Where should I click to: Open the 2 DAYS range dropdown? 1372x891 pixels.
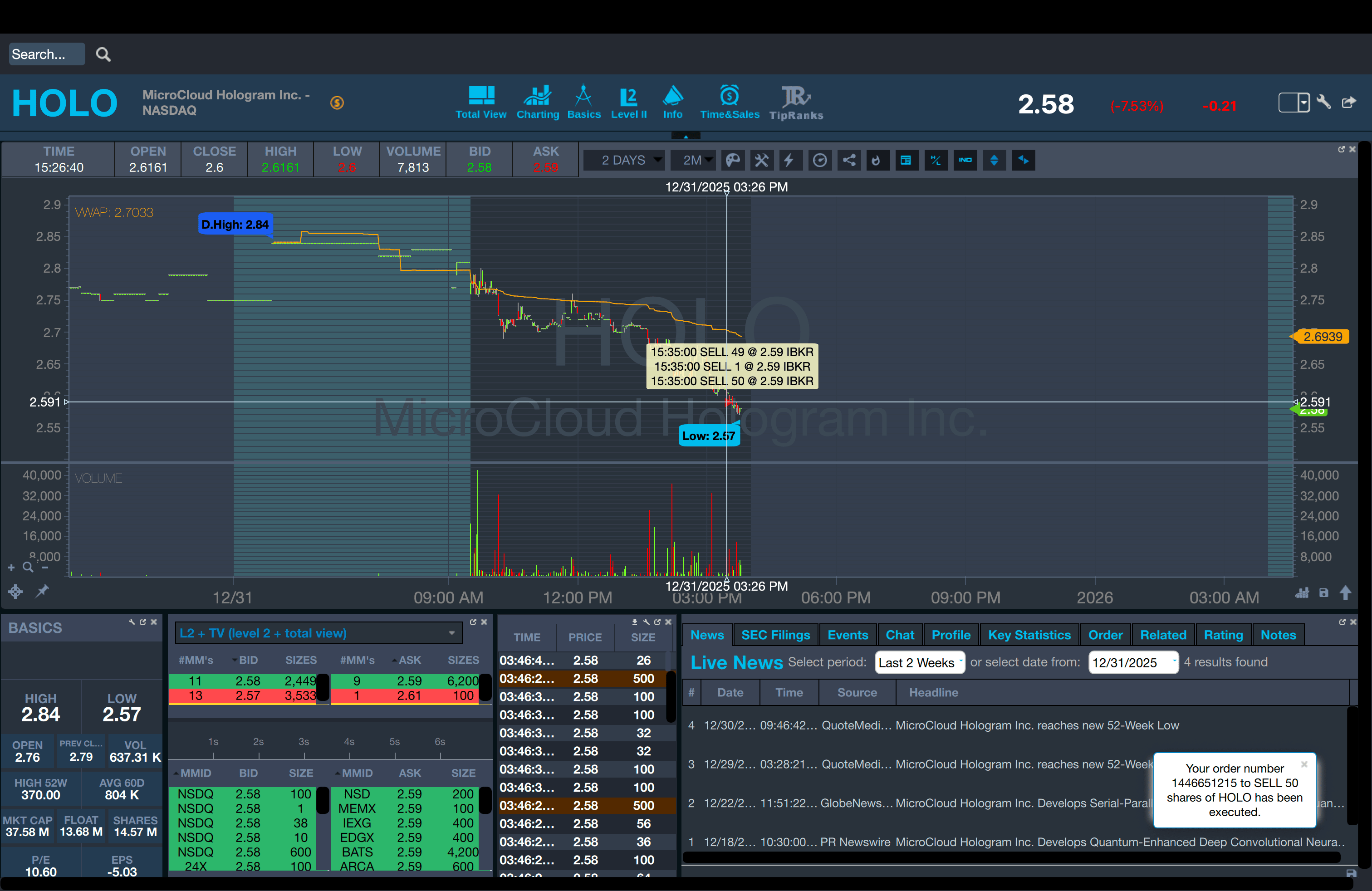point(624,160)
